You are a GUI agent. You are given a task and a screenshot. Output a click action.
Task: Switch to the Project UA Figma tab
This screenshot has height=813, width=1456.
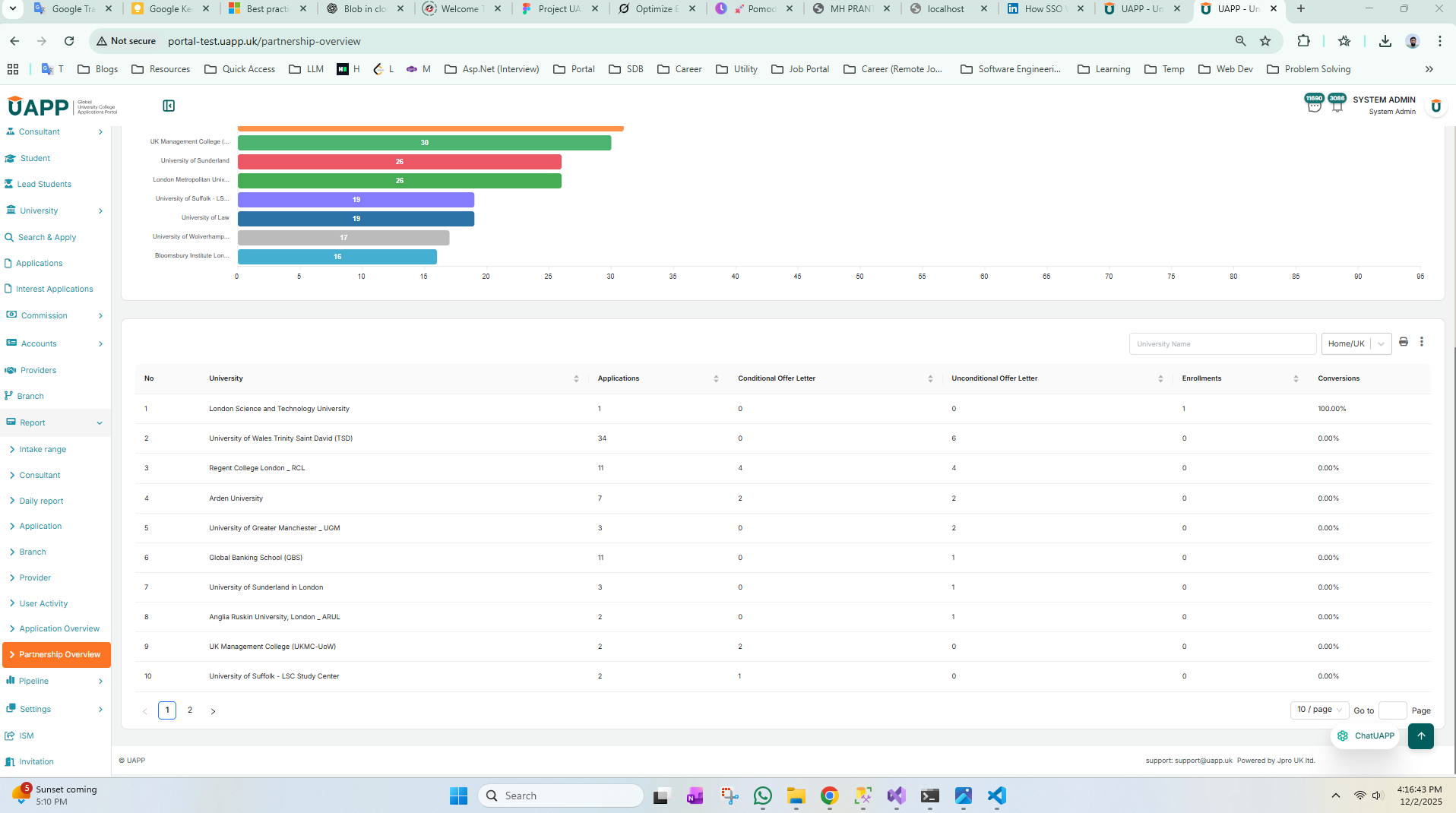[560, 9]
